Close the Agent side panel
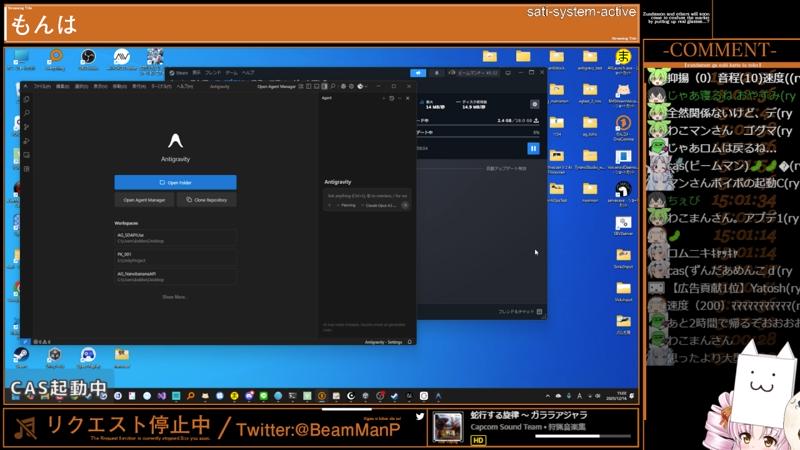800x450 pixels. (408, 98)
